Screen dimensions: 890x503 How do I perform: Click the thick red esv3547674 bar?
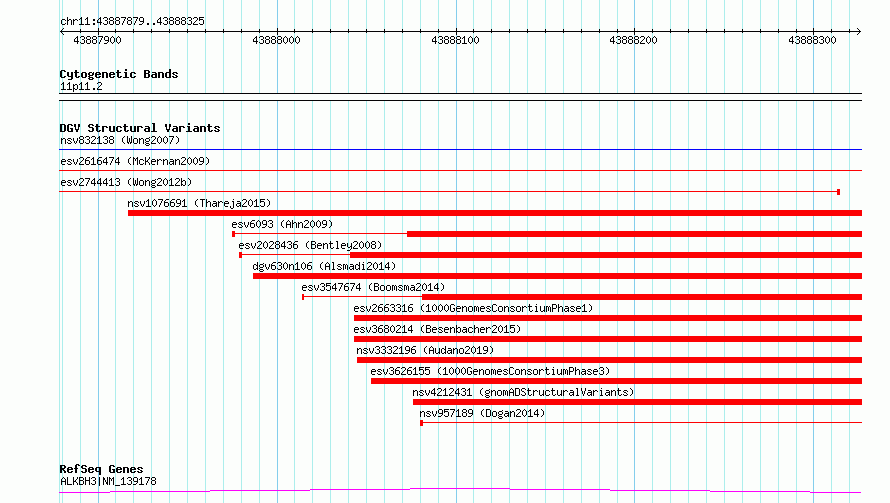click(642, 297)
